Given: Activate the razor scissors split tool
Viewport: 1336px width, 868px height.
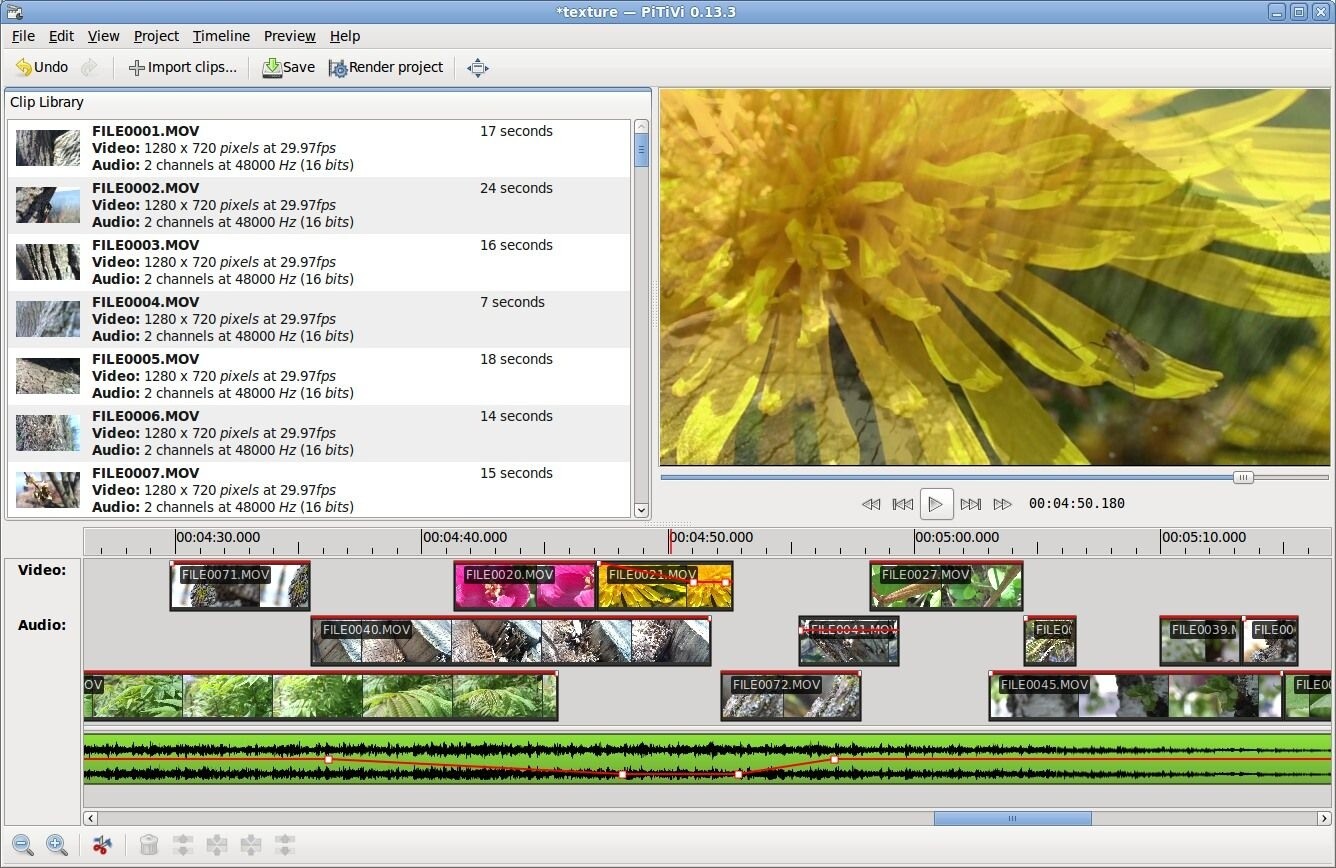Looking at the screenshot, I should pos(102,845).
